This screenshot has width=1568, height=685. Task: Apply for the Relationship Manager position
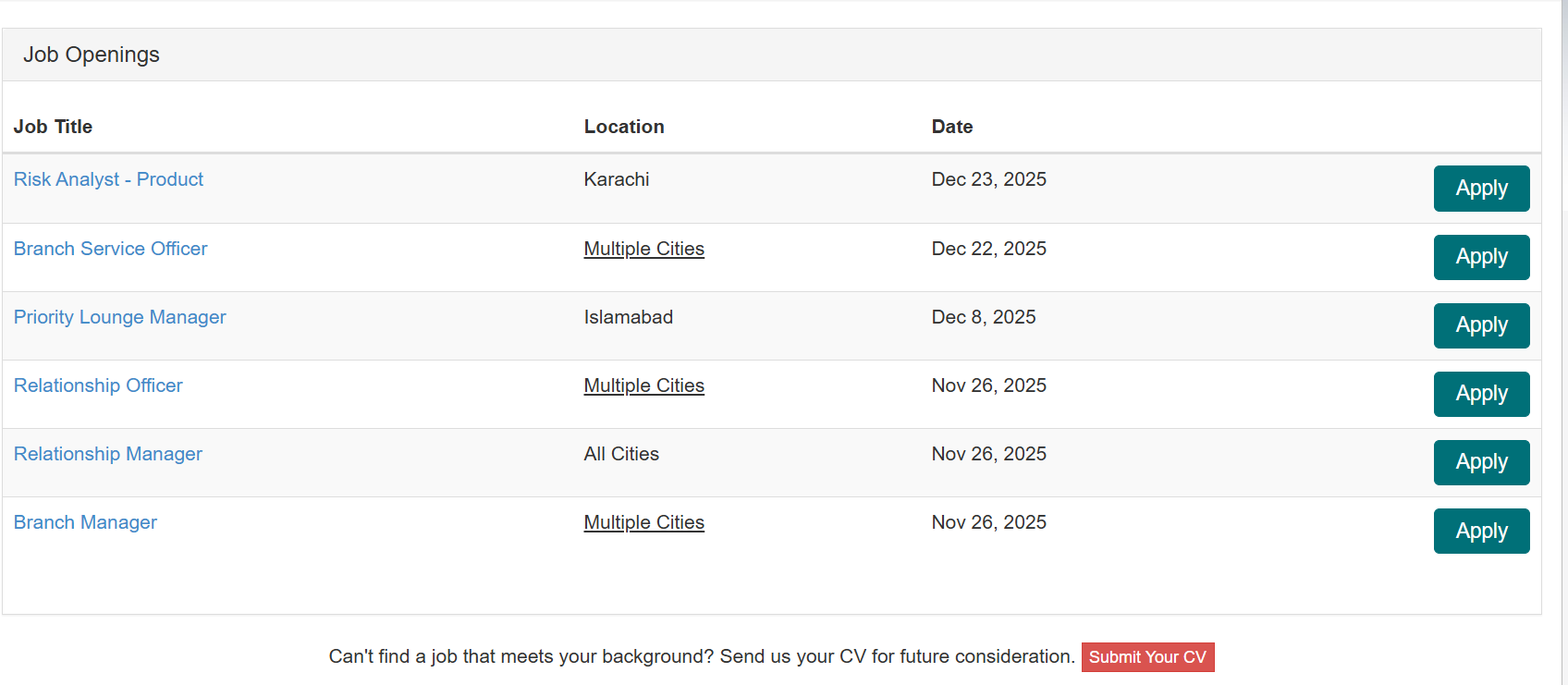coord(1481,462)
